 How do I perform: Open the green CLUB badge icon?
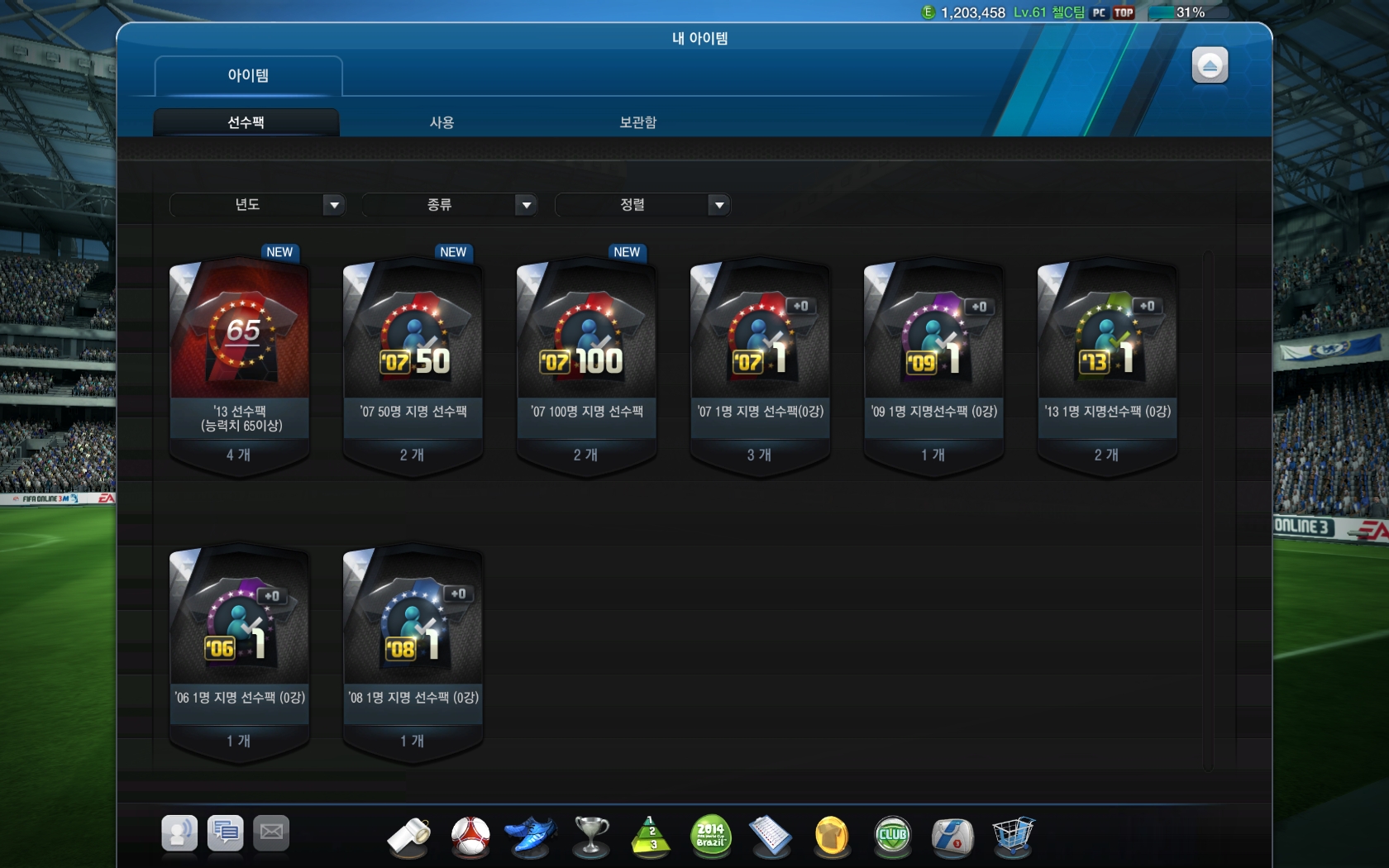[x=892, y=836]
